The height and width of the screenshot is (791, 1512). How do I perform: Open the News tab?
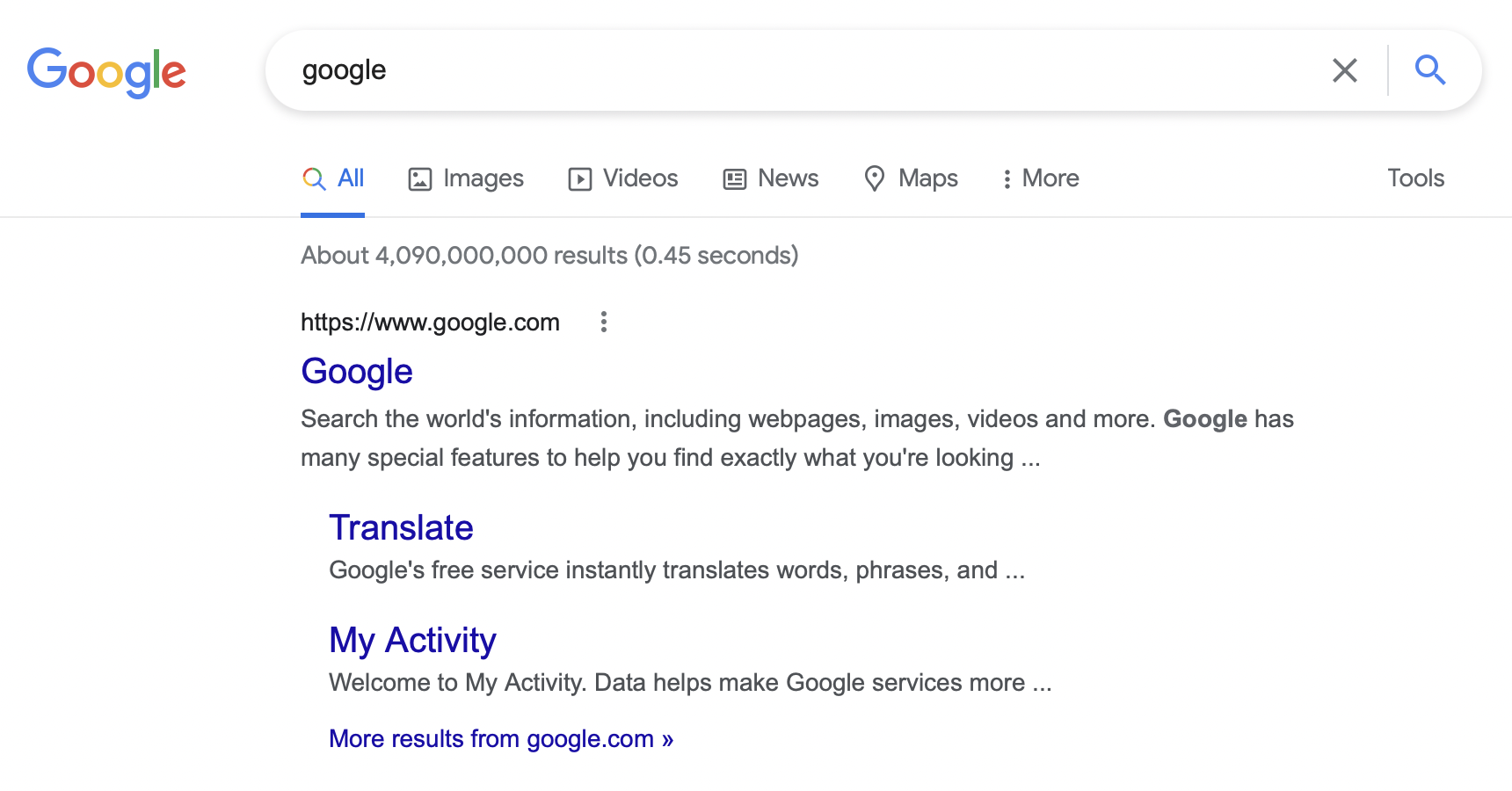[771, 178]
